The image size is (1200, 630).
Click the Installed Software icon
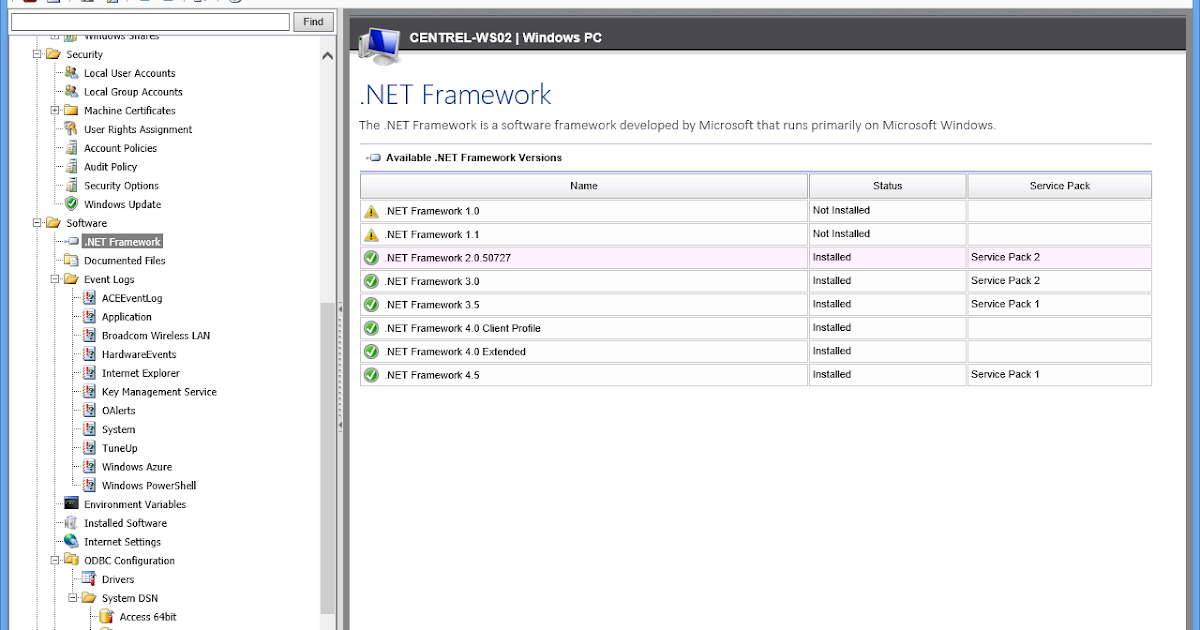click(71, 523)
